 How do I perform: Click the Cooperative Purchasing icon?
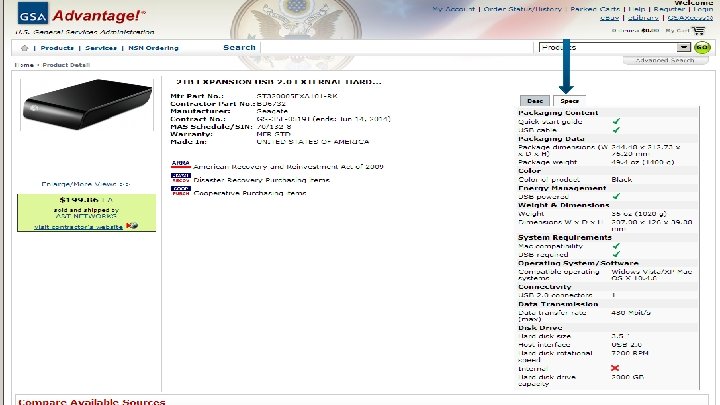pos(180,191)
